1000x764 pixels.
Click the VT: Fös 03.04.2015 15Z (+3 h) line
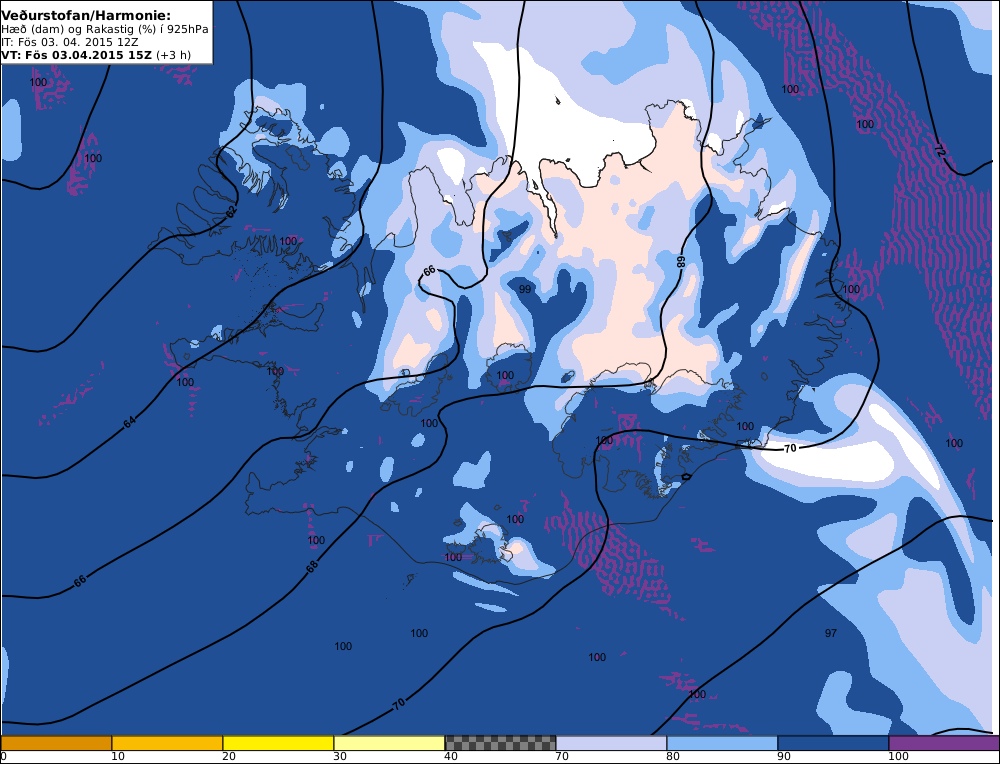pyautogui.click(x=96, y=55)
